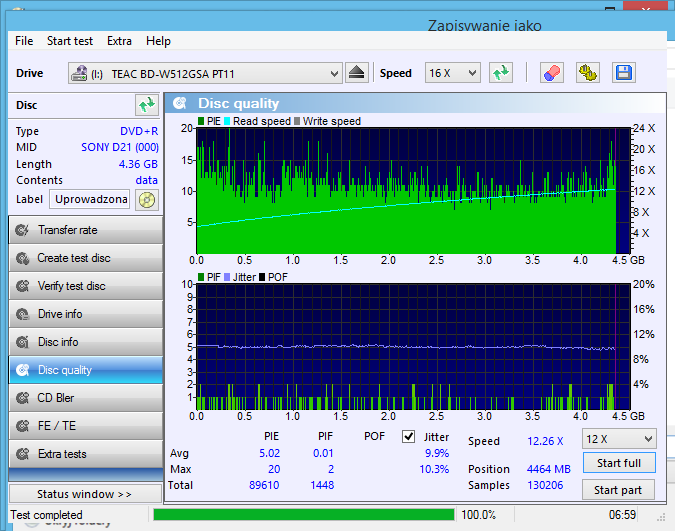Click the Label input field Uprowadzona
Screen dimensions: 675x531
pos(90,199)
